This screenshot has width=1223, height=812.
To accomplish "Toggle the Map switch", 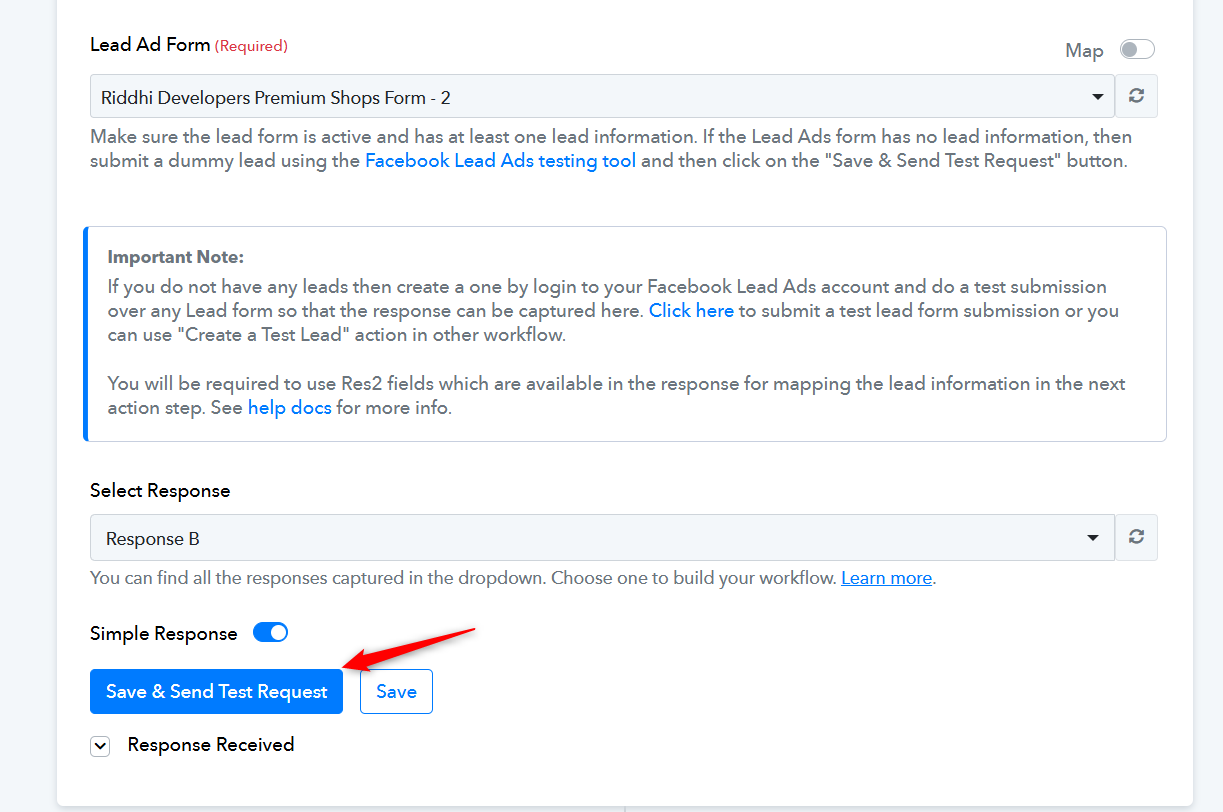I will click(x=1137, y=49).
